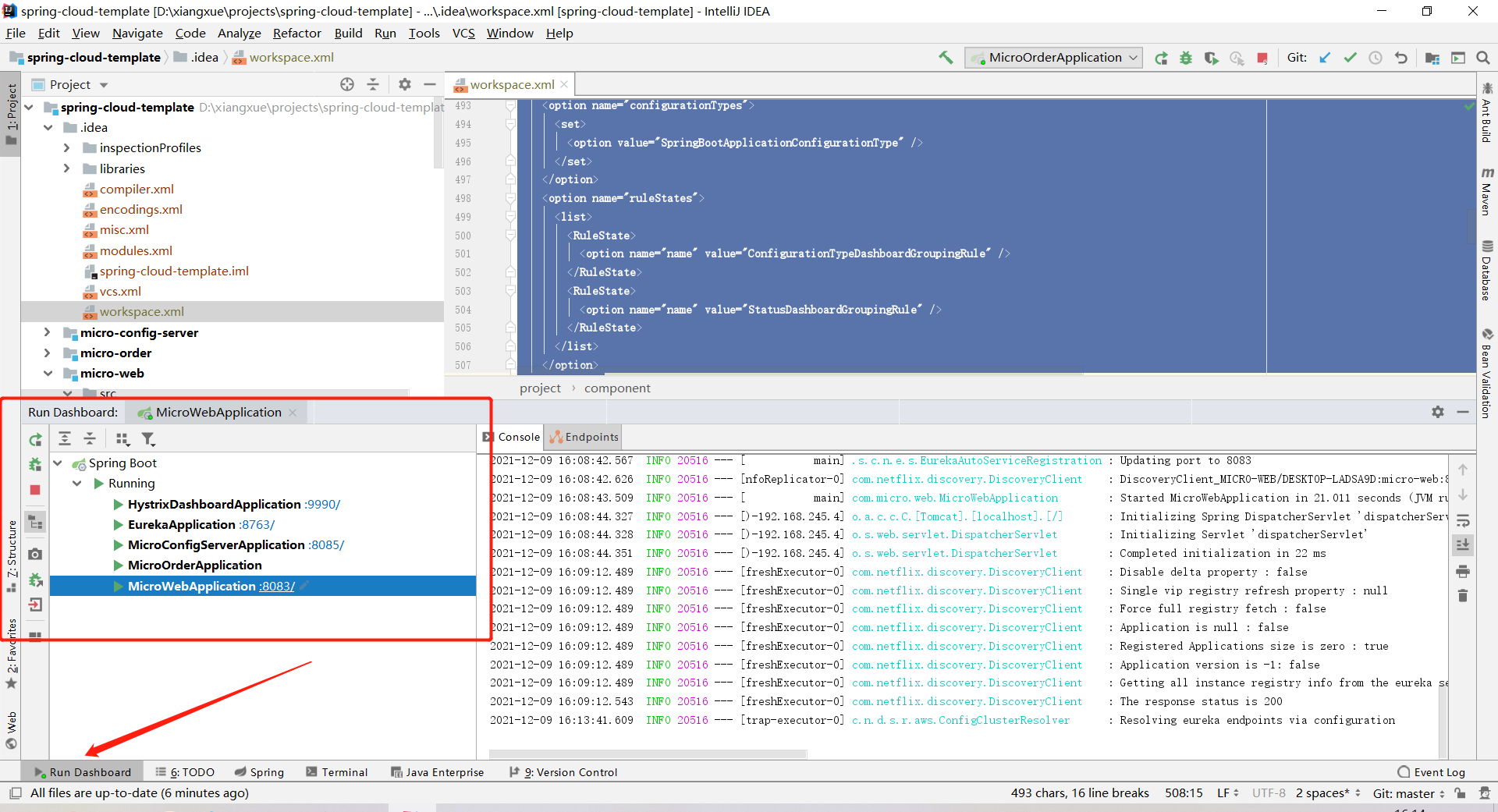Start debugging via the top toolbar bug icon

pyautogui.click(x=1186, y=58)
